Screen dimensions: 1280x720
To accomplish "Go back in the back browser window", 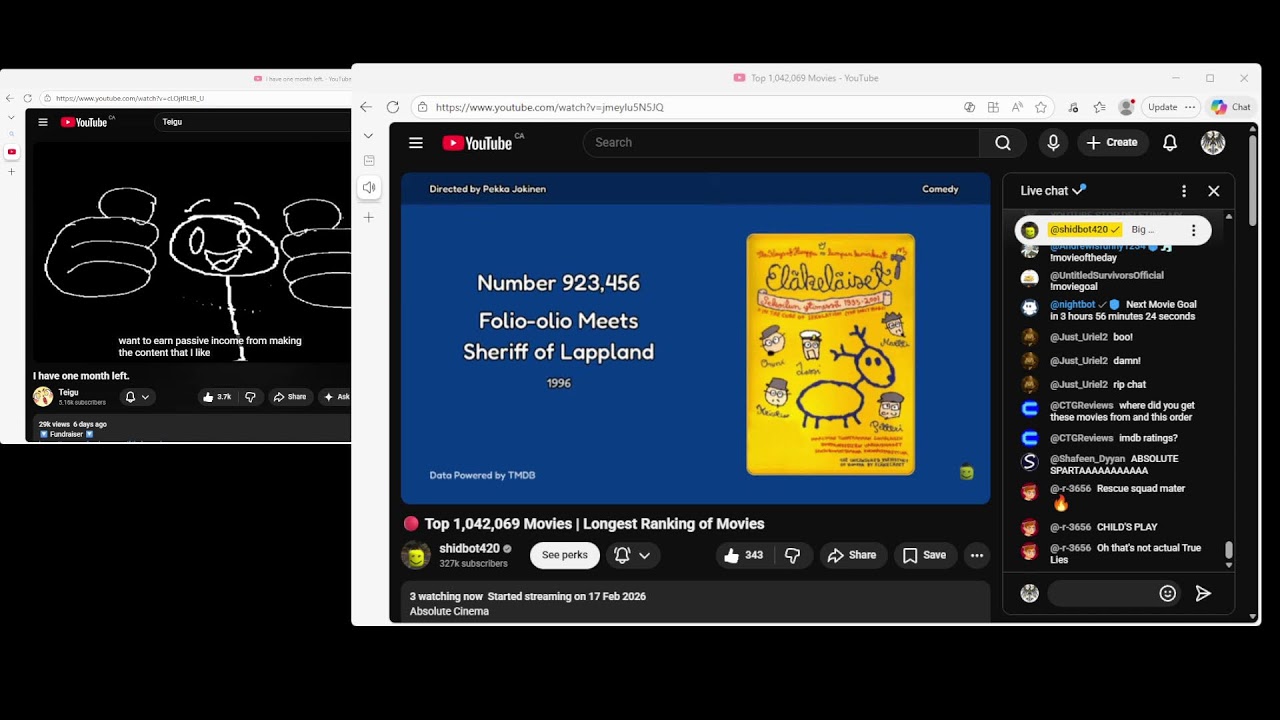I will tap(9, 98).
